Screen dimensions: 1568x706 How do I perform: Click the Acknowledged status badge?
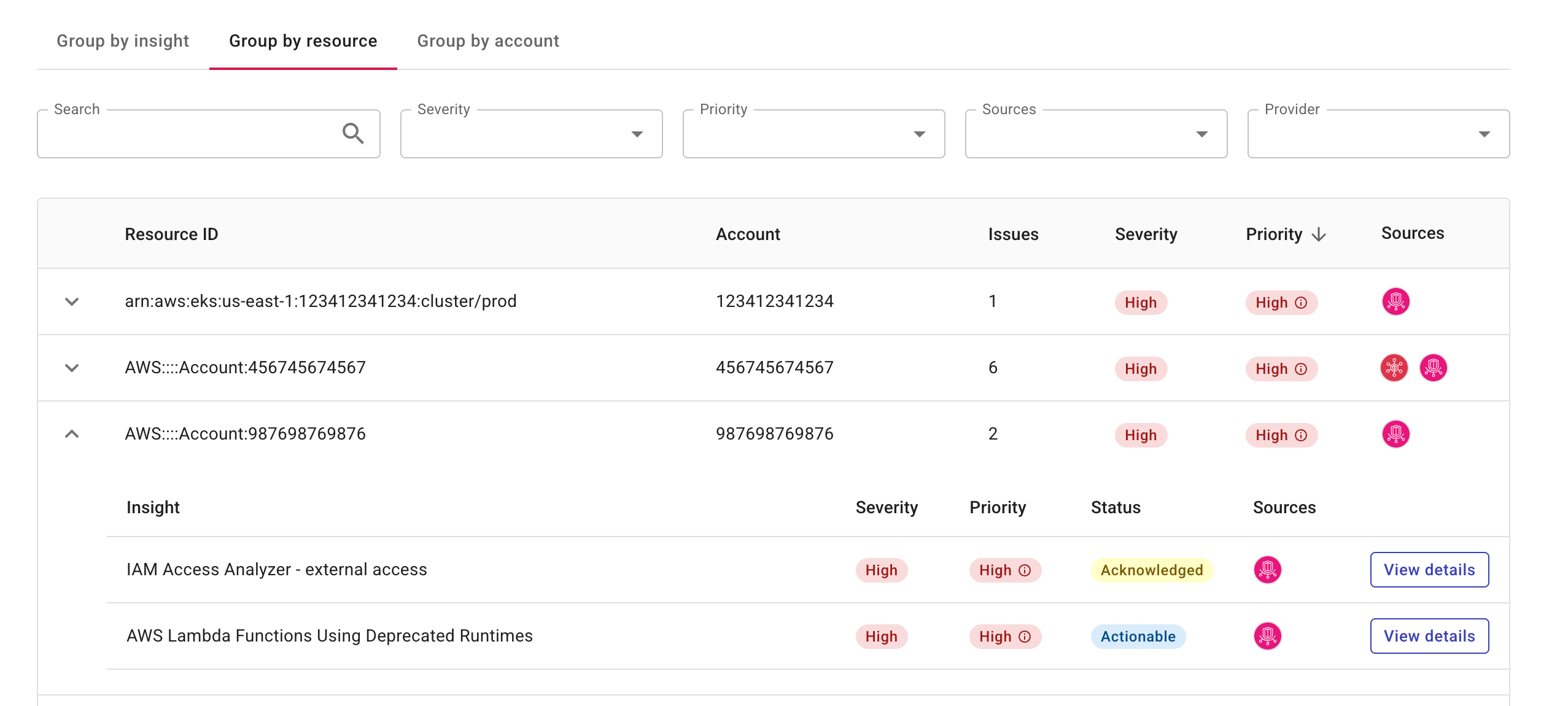(x=1151, y=570)
